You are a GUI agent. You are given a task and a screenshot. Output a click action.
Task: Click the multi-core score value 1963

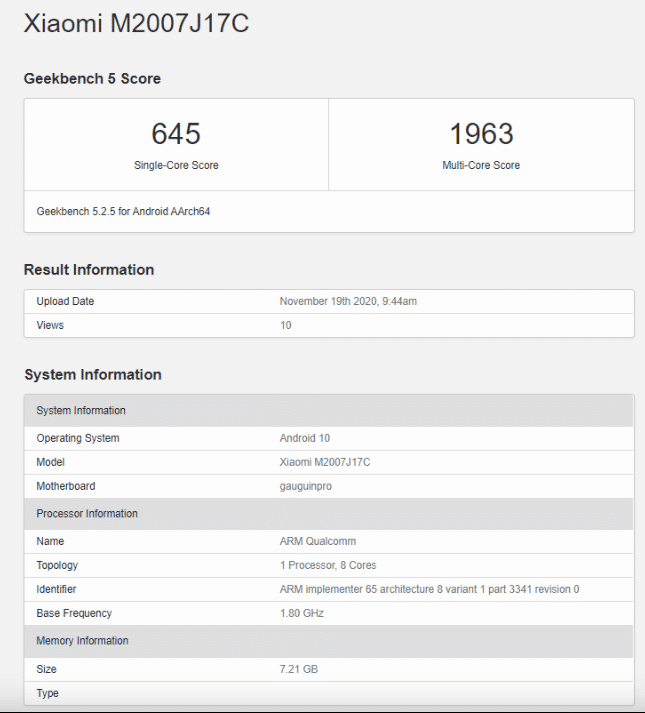481,133
